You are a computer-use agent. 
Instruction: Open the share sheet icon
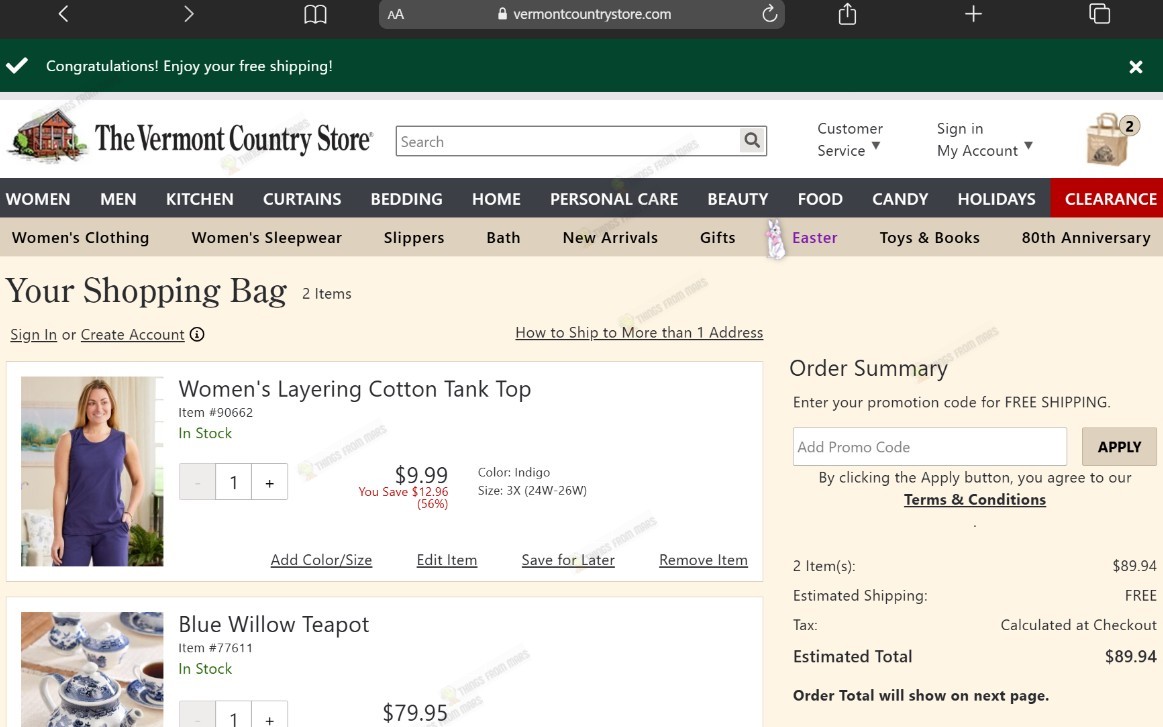pyautogui.click(x=847, y=13)
